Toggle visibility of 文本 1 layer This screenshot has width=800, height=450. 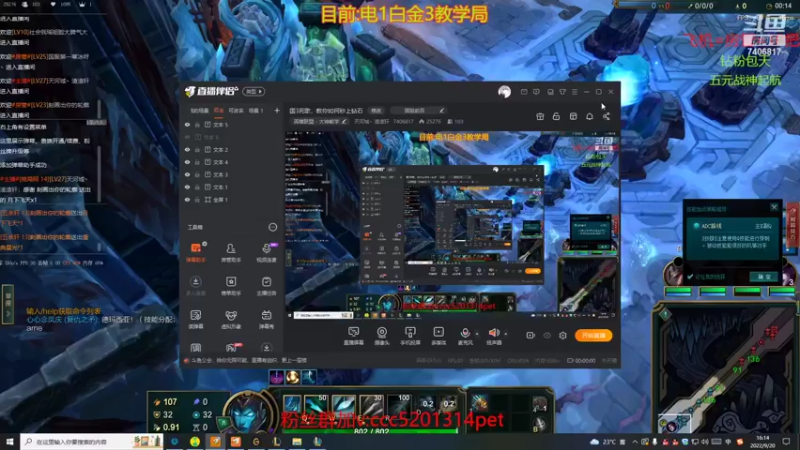coord(187,187)
